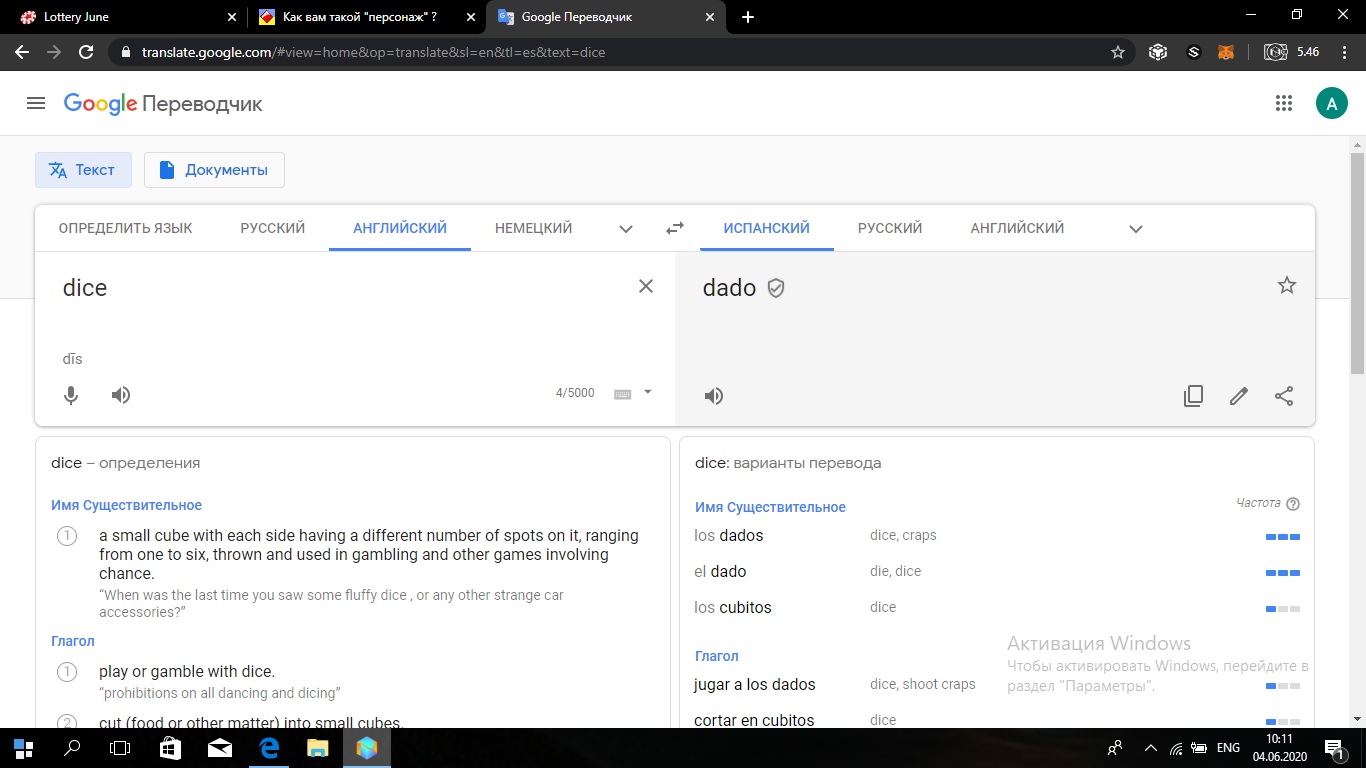The image size is (1366, 768).
Task: Select 'РУССКИЙ' as target language
Action: 890,228
